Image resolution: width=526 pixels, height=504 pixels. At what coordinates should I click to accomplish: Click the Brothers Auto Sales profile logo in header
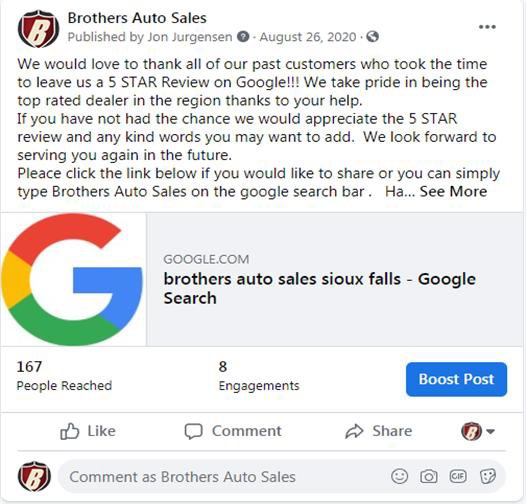[x=38, y=29]
